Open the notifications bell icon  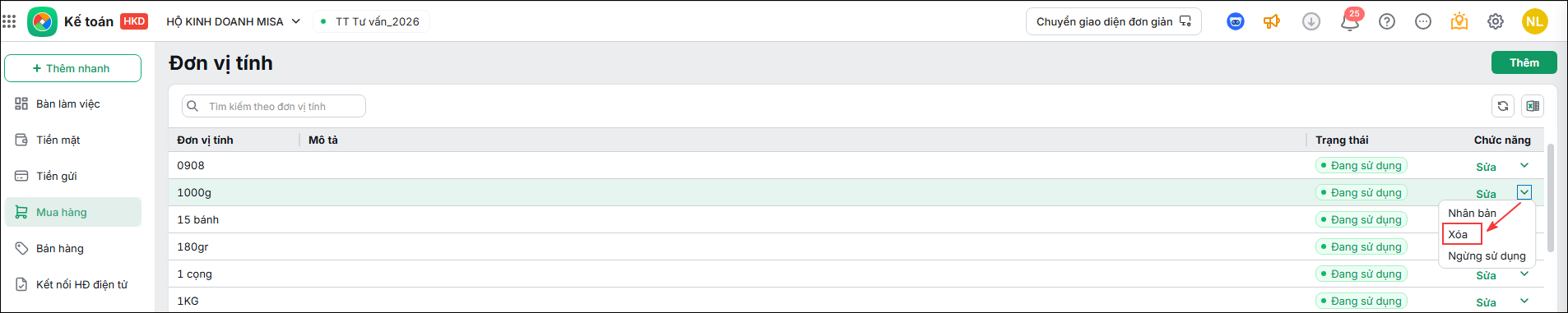click(1350, 21)
